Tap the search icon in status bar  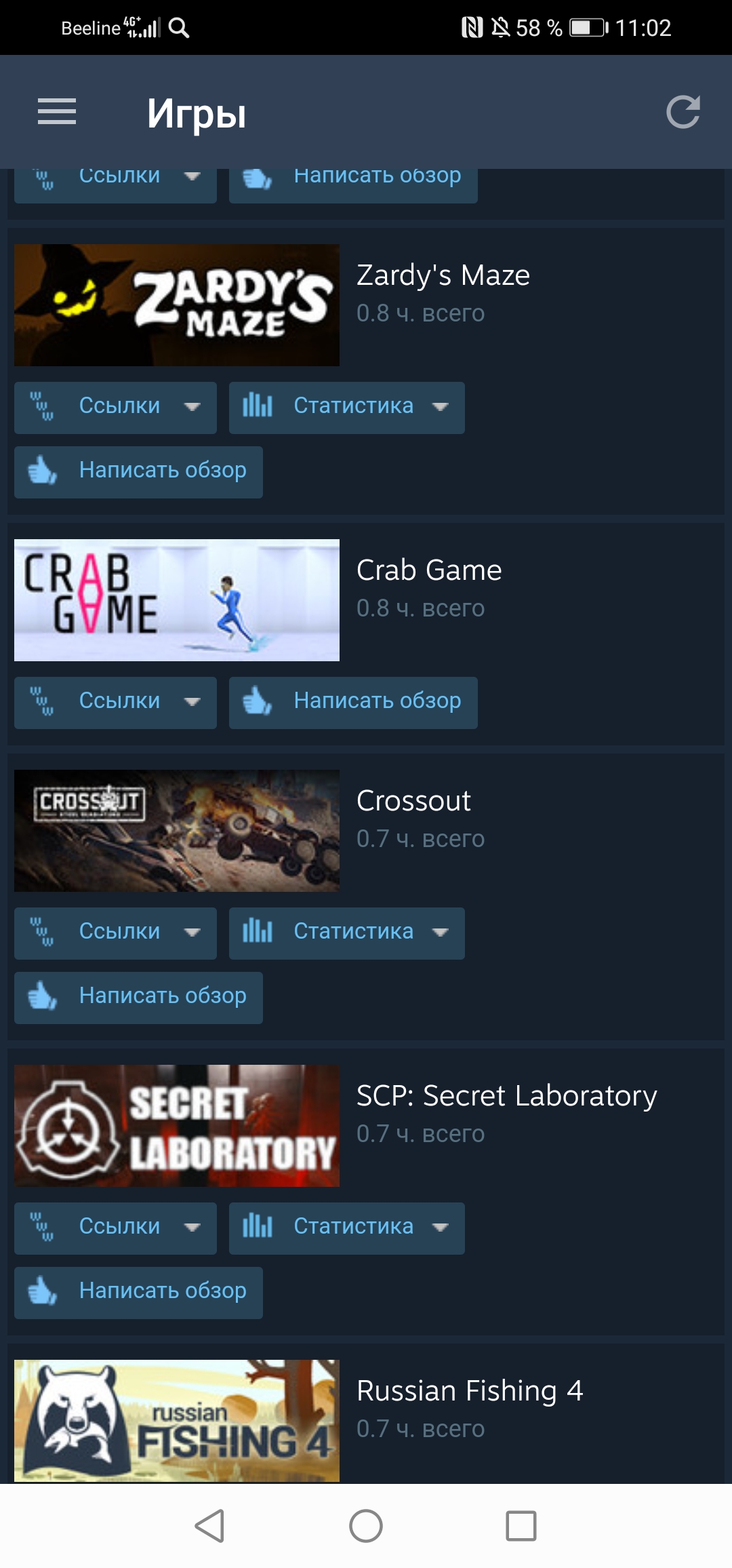[x=179, y=28]
